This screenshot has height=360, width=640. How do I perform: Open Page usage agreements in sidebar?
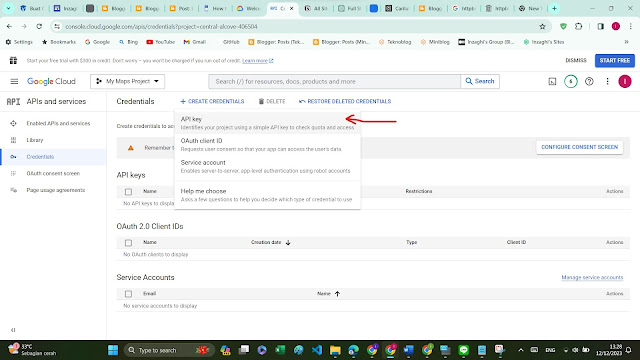tap(53, 190)
